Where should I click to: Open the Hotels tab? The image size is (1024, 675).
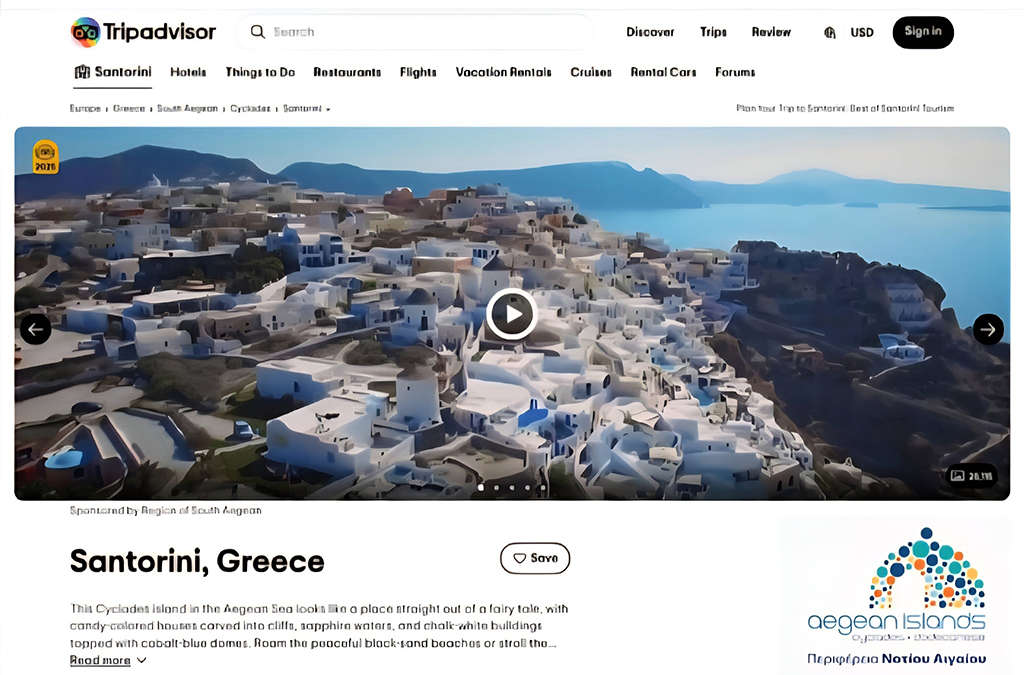(x=188, y=72)
